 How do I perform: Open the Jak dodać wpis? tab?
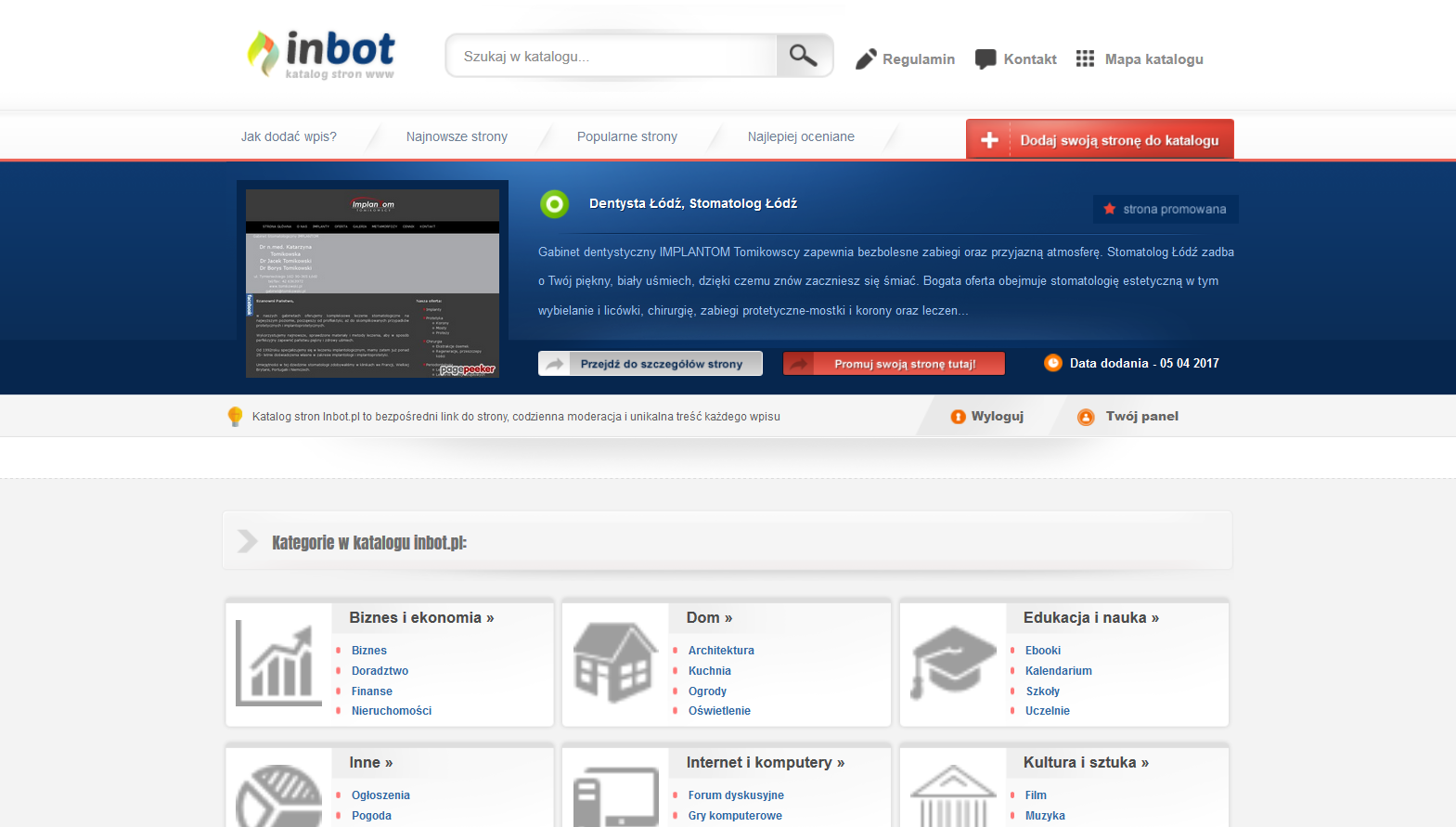pos(289,136)
